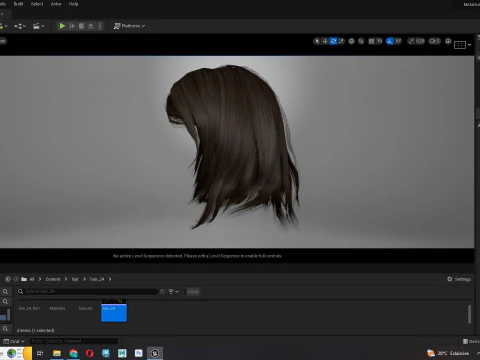
Task: Open the Blueprints toolbar dropdown
Action: (x=20, y=26)
